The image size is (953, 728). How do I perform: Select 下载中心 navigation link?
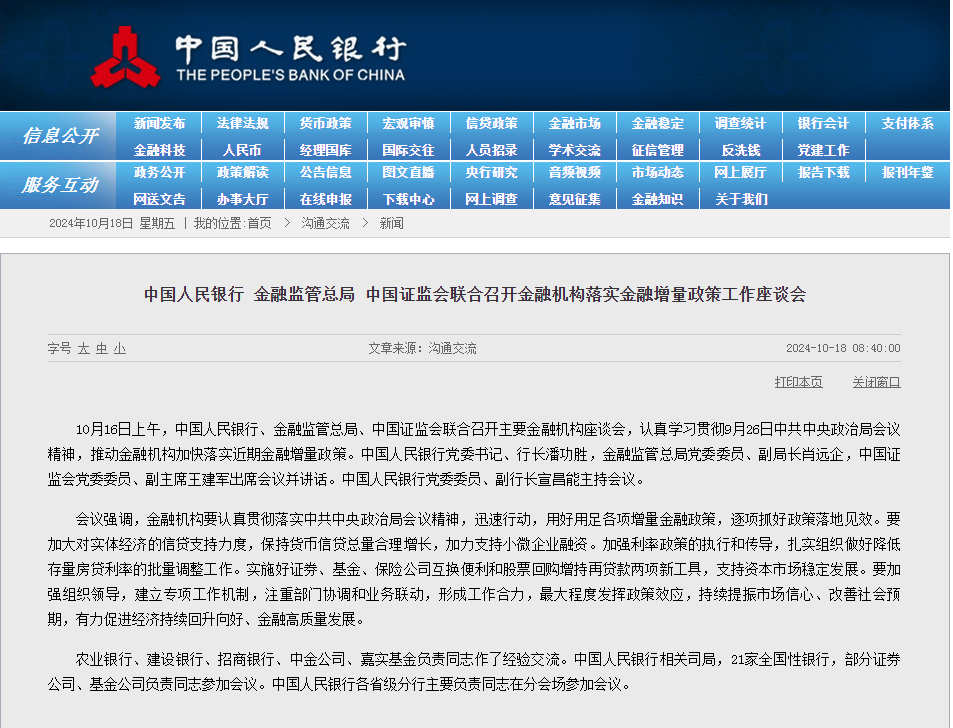click(408, 199)
